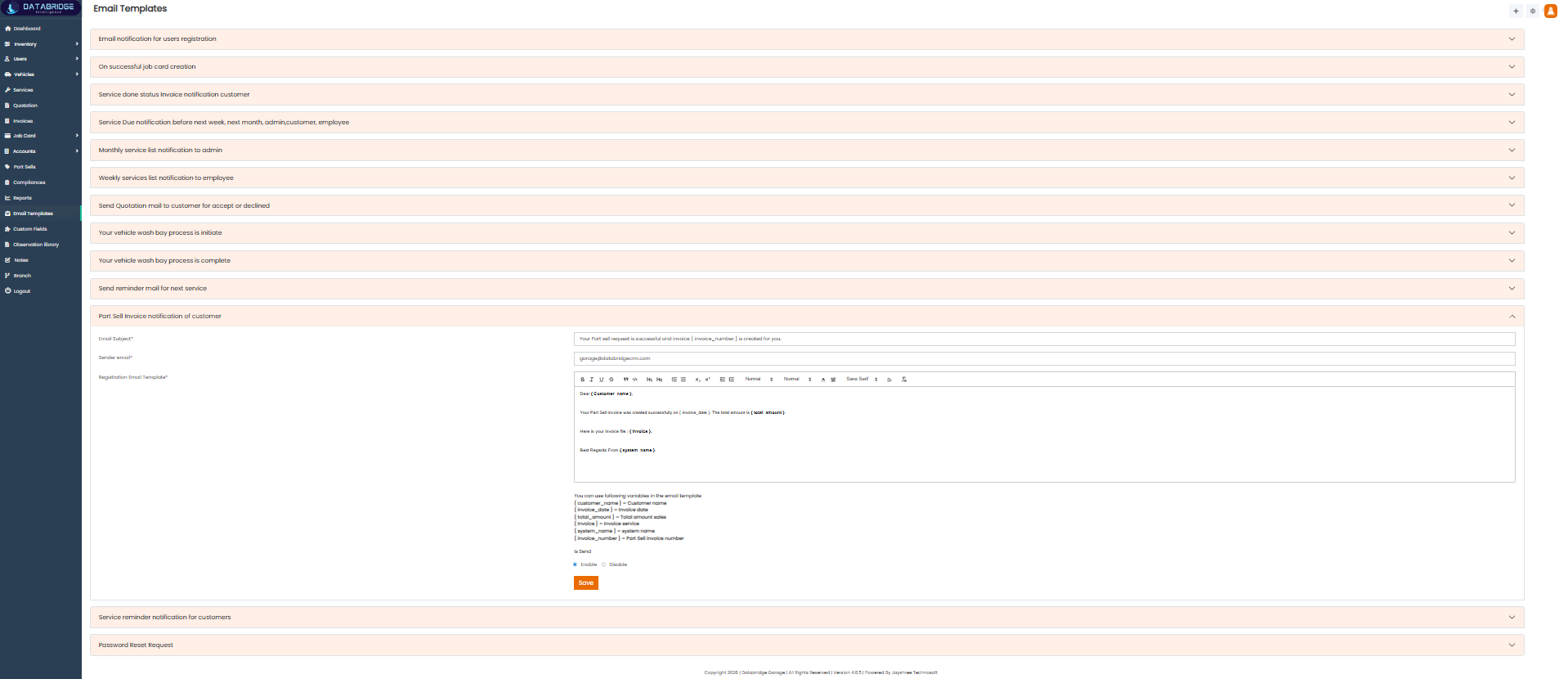Expand Service reminder notification for customers
1568x679 pixels.
tap(807, 618)
